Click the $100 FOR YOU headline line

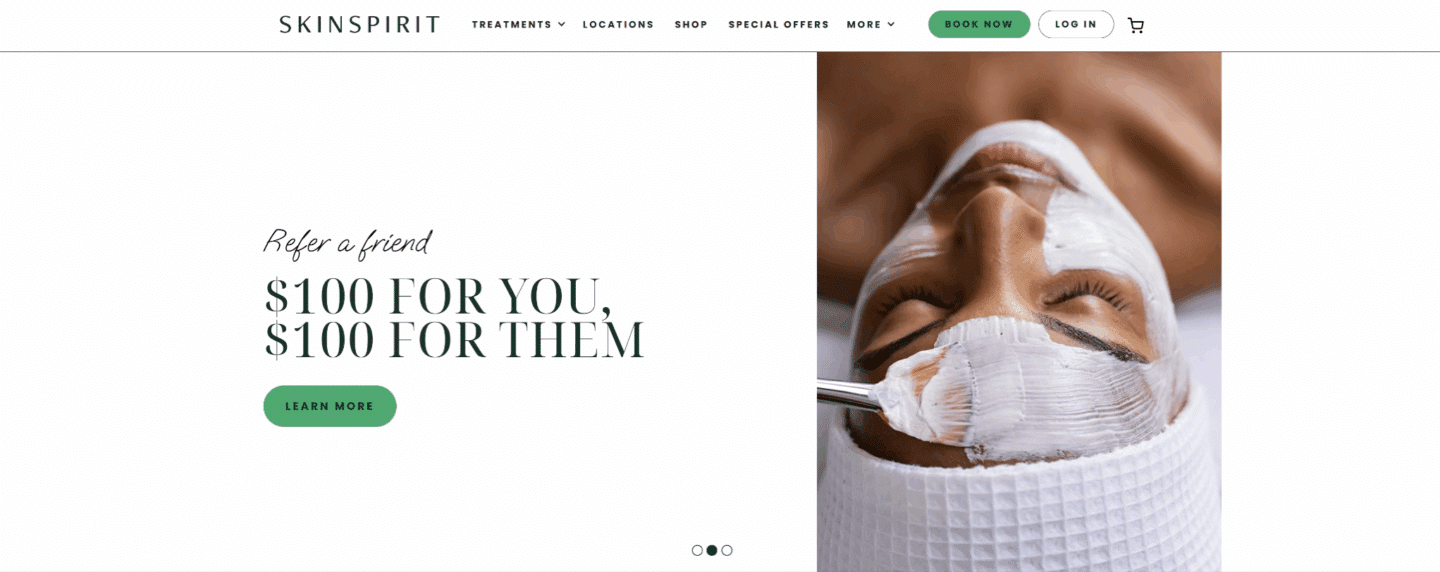[438, 295]
